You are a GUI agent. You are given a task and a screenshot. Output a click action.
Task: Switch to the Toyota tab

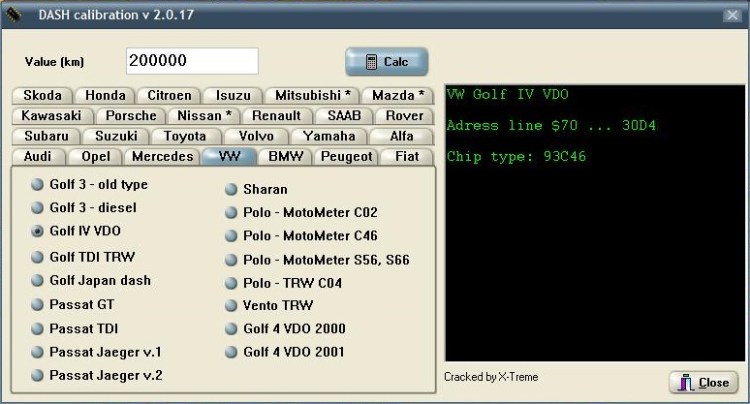click(x=184, y=136)
